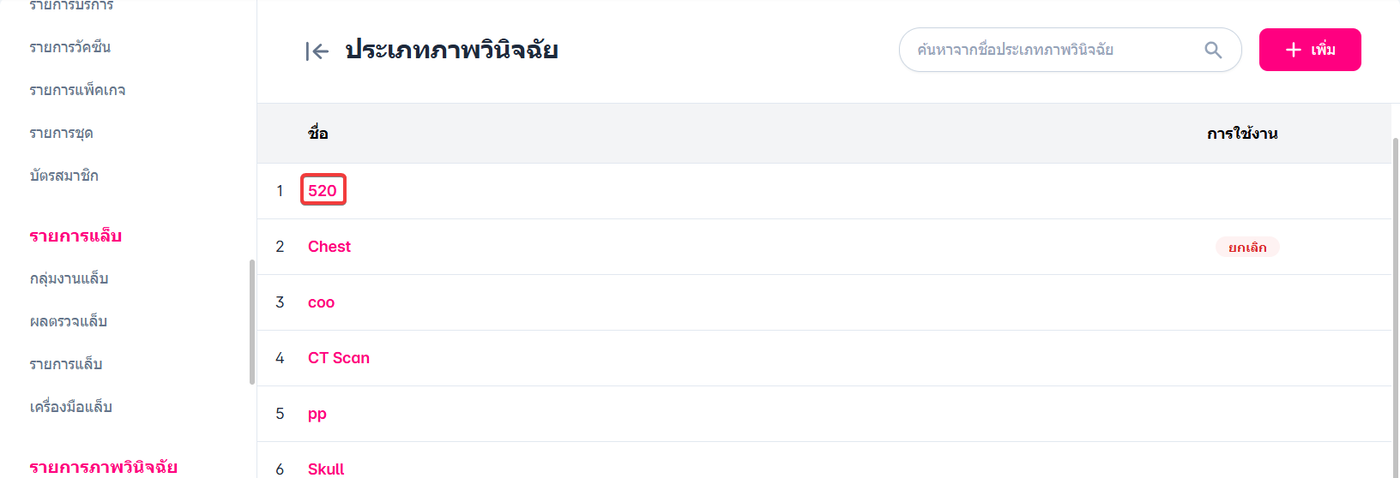Open the CT Scan entry
The width and height of the screenshot is (1400, 478).
(339, 358)
